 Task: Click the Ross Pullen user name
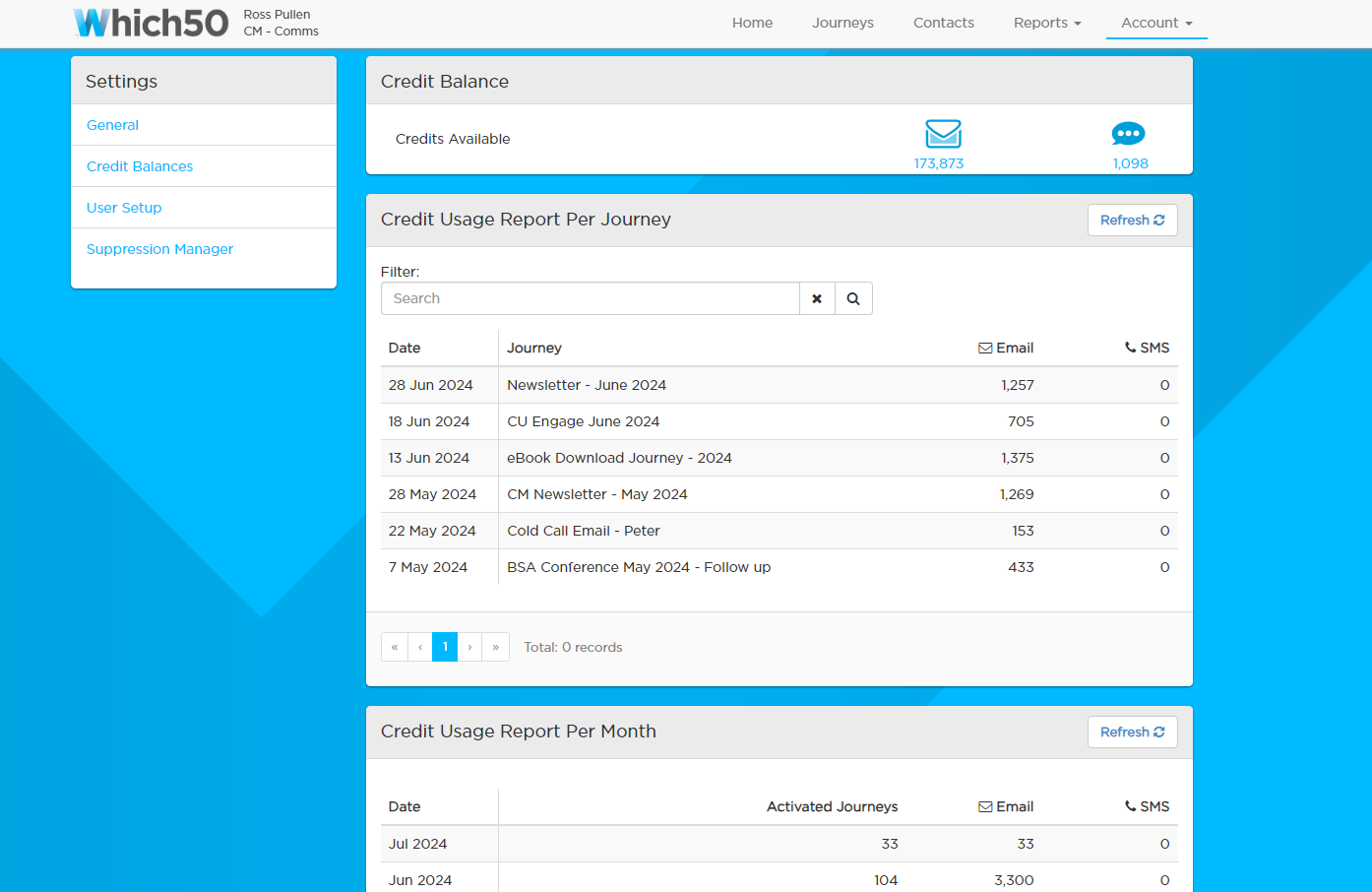click(x=277, y=15)
